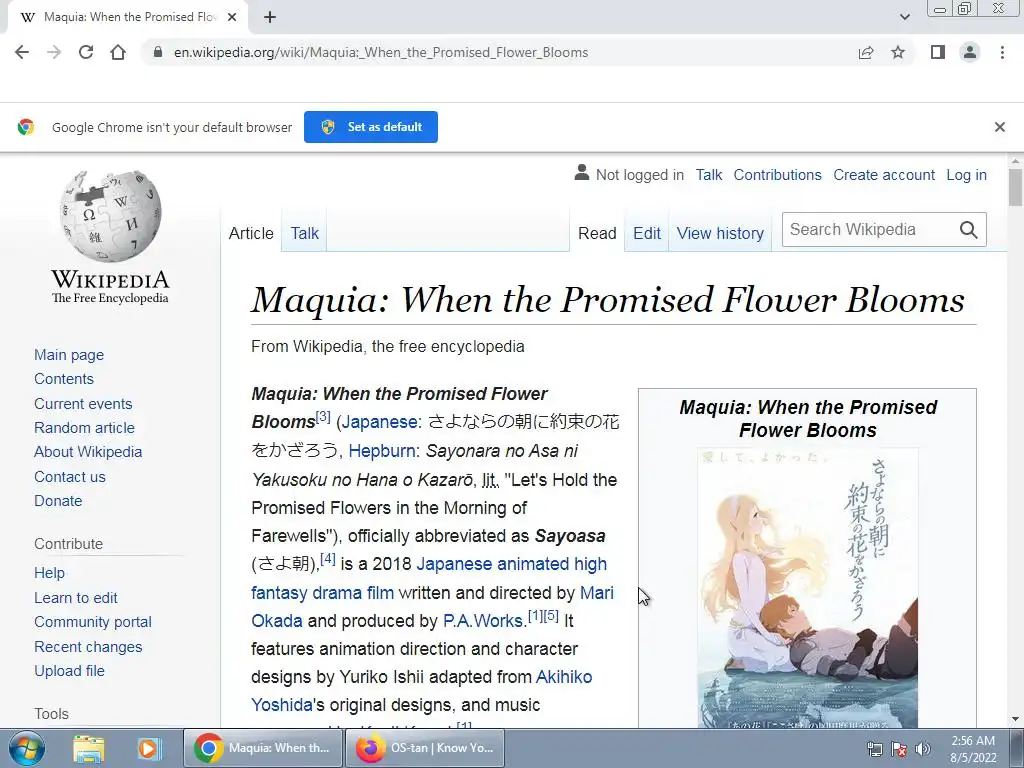Open the network tray icon

[874, 749]
